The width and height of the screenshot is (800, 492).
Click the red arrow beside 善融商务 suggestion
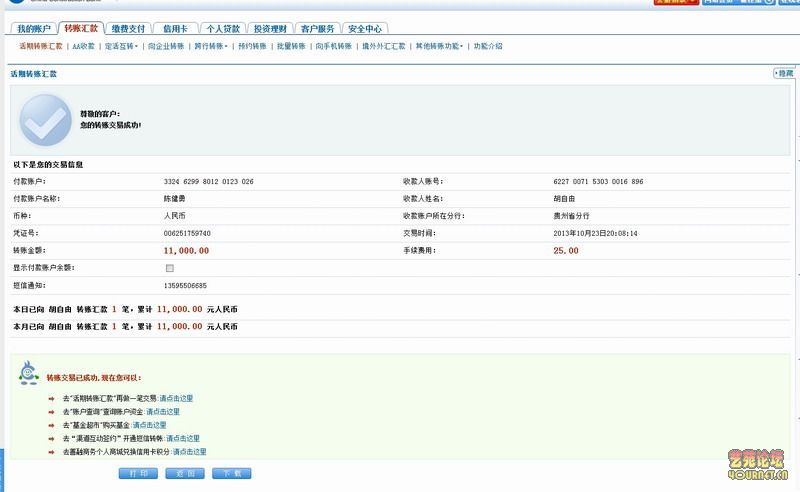50,452
